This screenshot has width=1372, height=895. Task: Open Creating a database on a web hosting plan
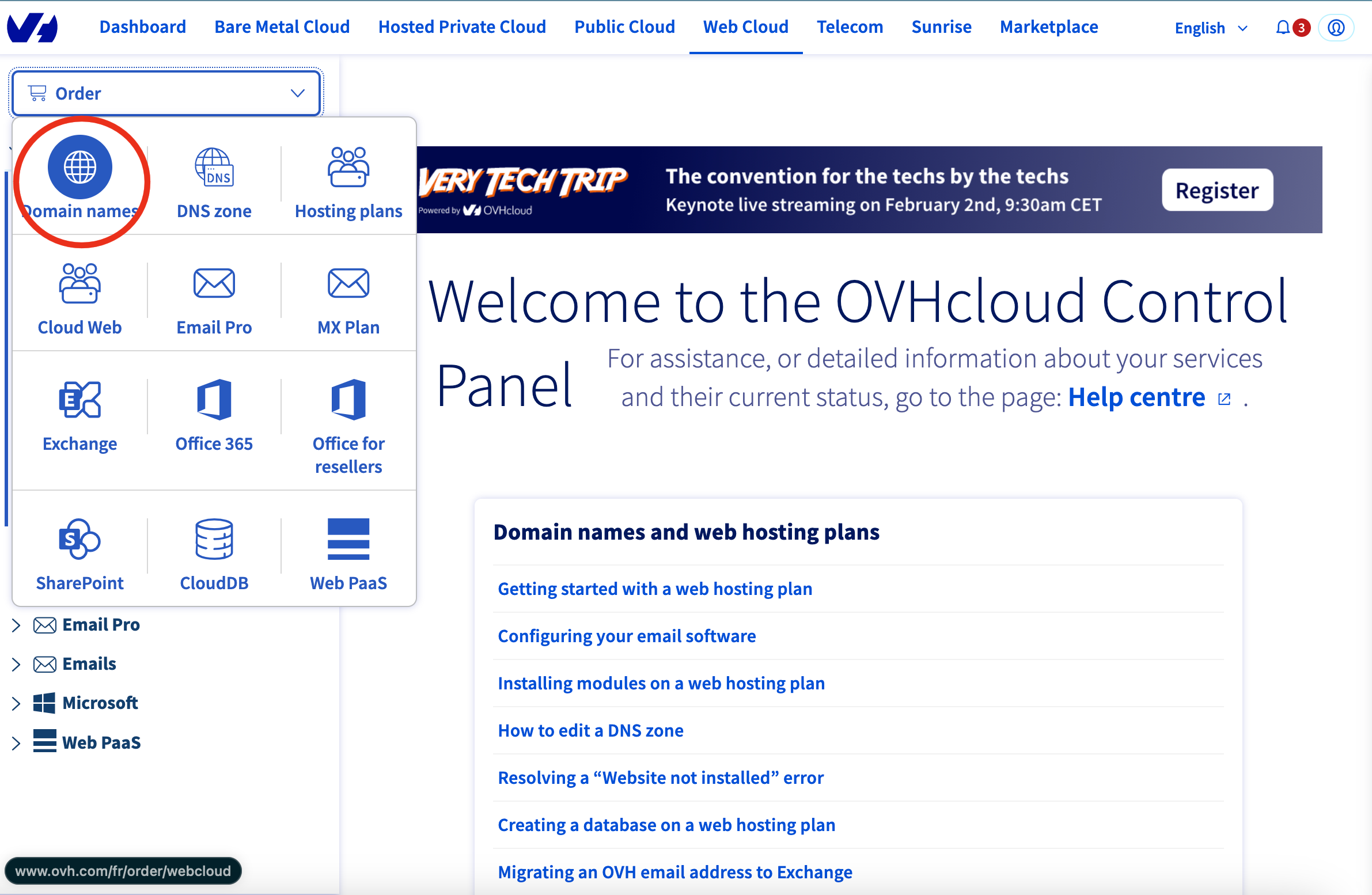666,825
